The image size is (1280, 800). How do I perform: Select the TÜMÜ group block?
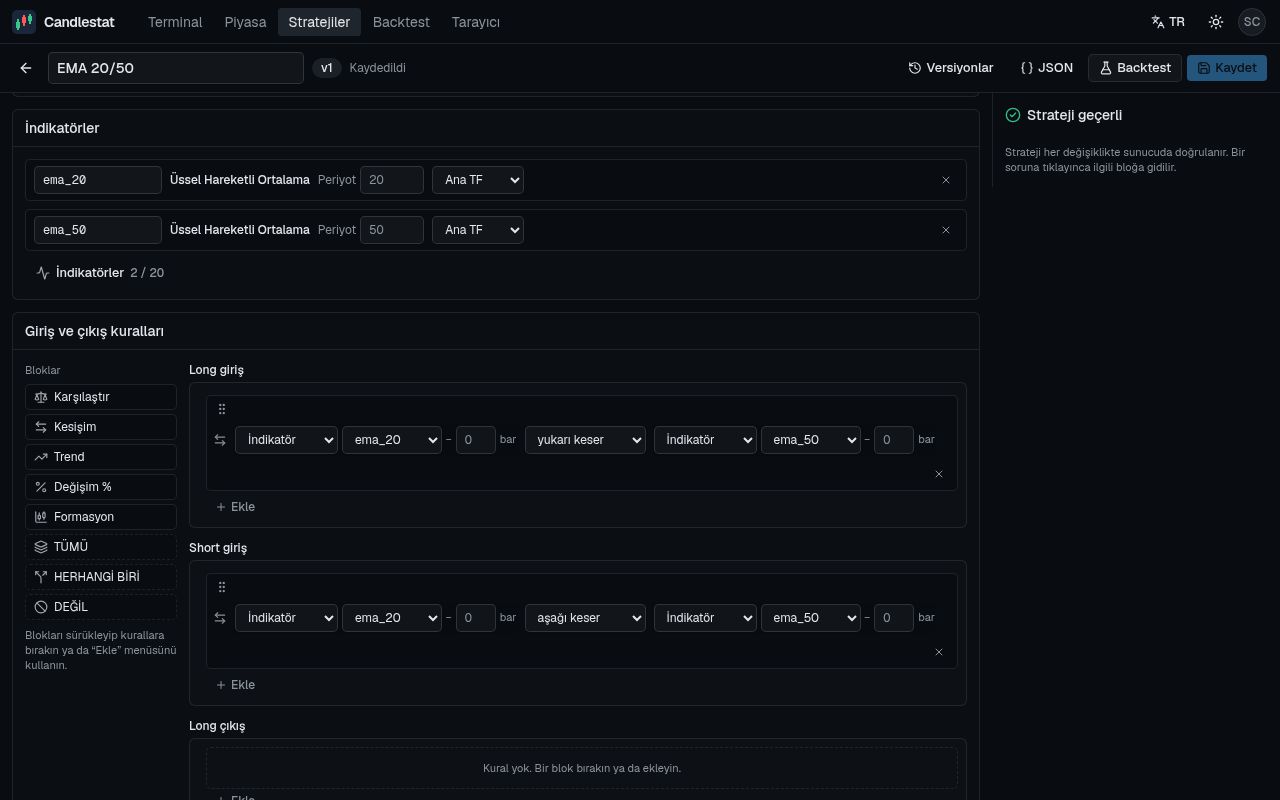101,547
